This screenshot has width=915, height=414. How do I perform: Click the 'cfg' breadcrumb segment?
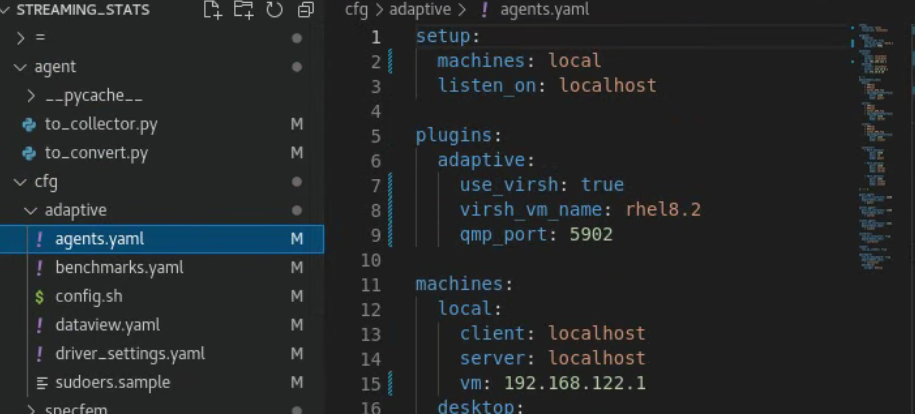[x=357, y=9]
